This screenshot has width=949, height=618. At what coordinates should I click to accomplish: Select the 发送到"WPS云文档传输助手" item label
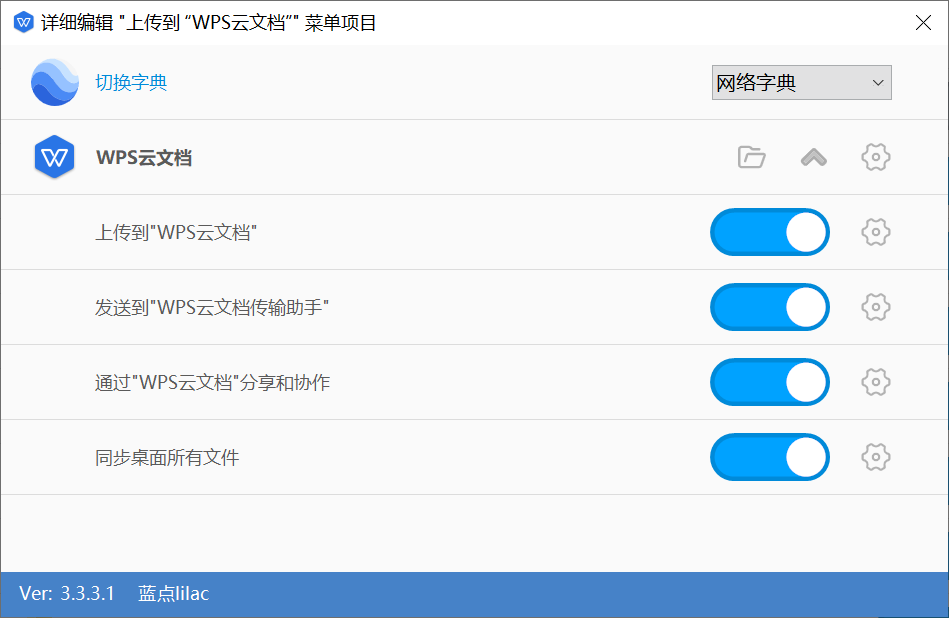(x=212, y=307)
